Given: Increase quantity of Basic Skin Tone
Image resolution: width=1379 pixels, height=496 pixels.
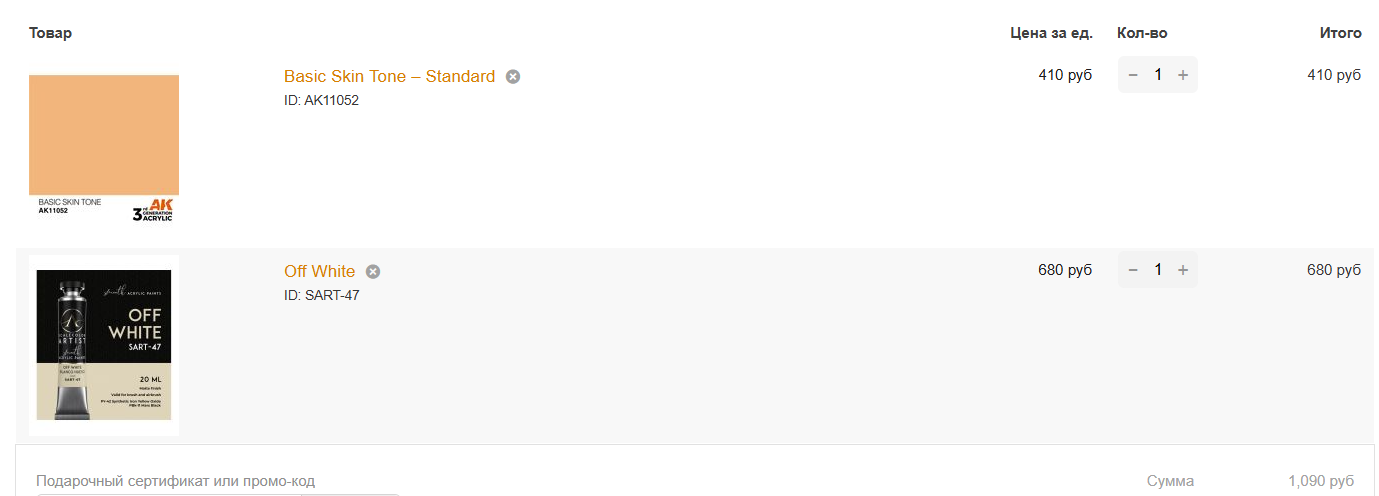Looking at the screenshot, I should click(x=1183, y=75).
